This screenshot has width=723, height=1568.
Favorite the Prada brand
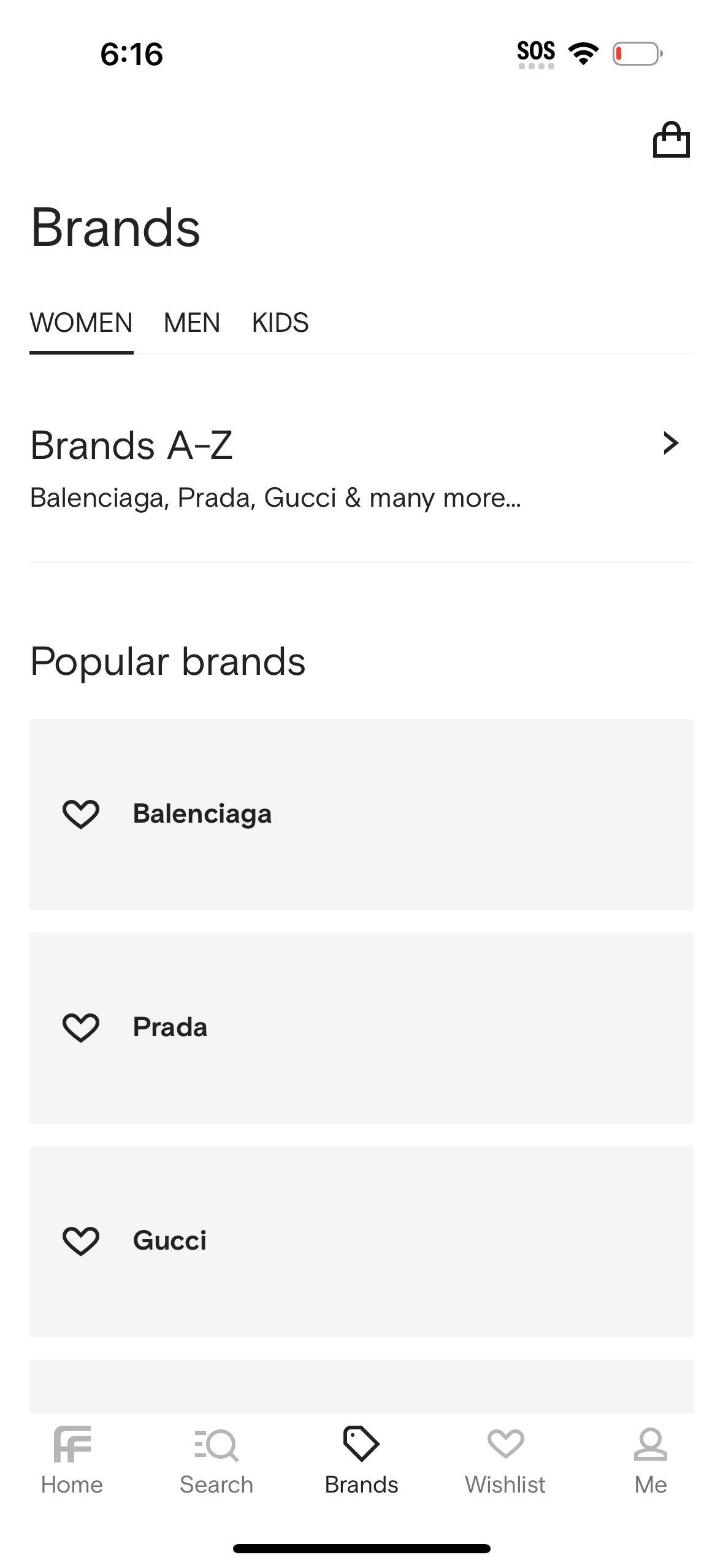tap(80, 1027)
